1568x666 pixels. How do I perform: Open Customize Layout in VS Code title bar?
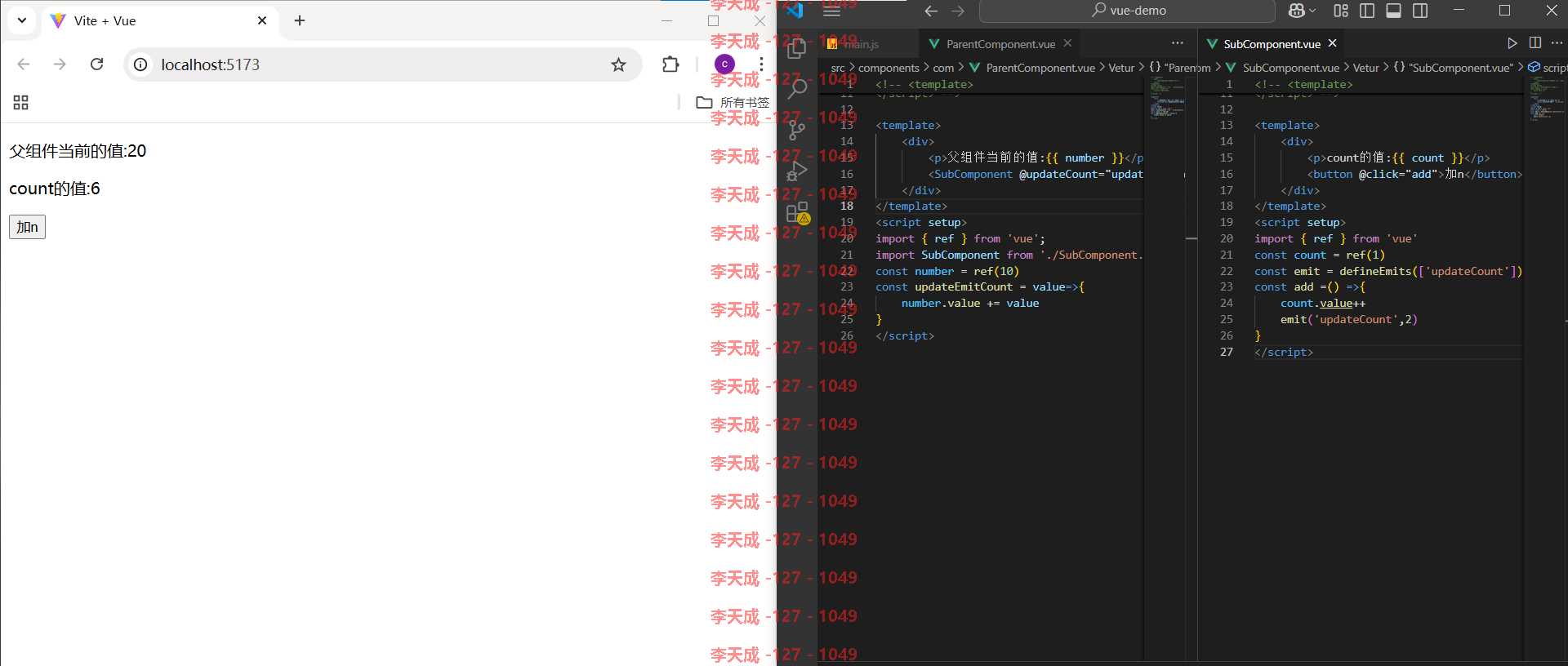(1341, 11)
